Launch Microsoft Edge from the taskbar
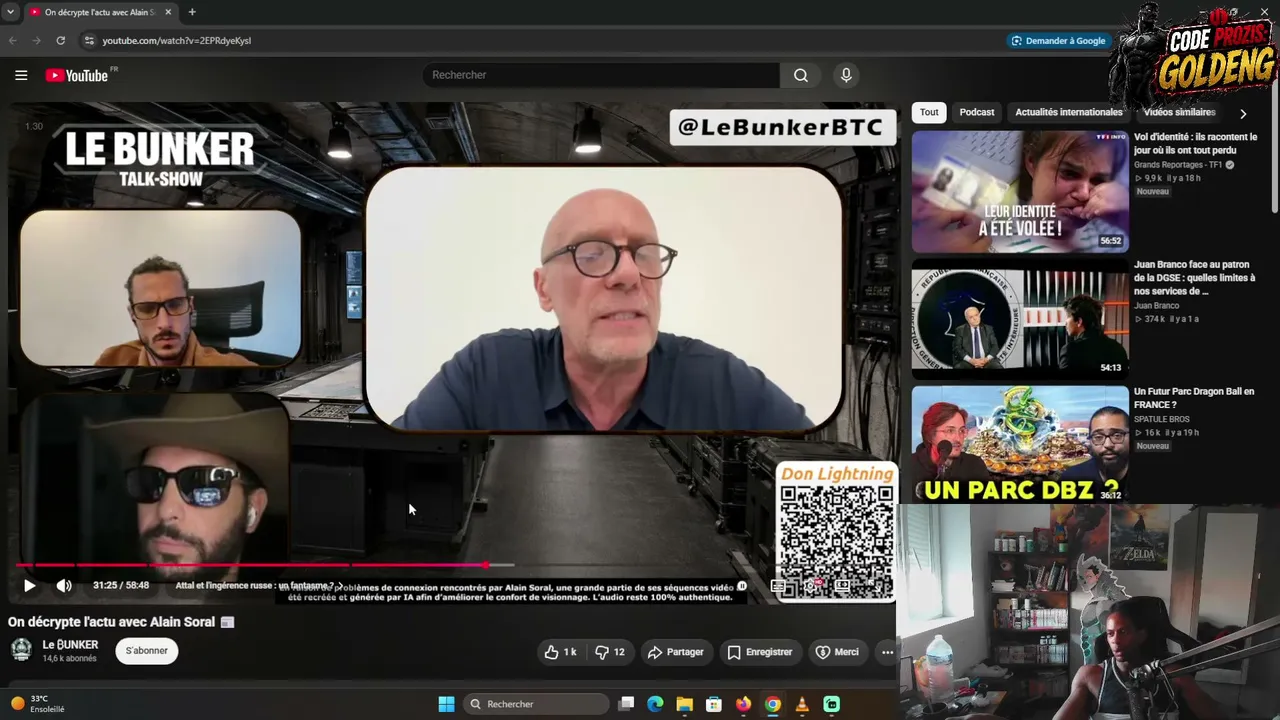The image size is (1280, 720). (x=655, y=704)
